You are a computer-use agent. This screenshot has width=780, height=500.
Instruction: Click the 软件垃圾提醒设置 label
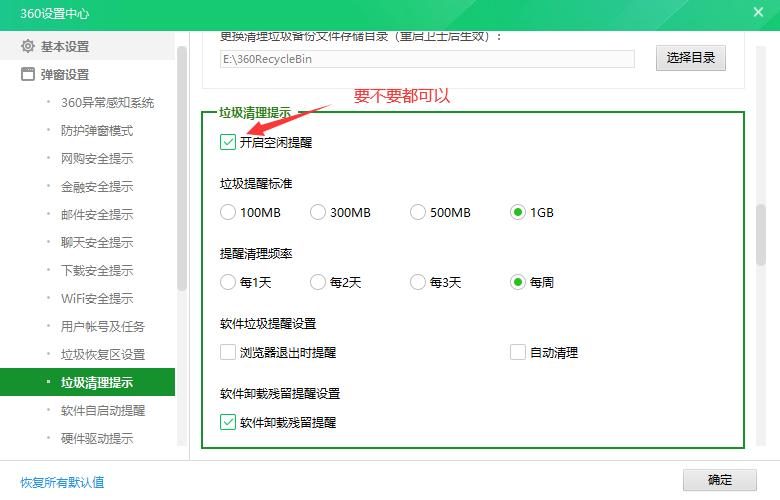pos(268,324)
